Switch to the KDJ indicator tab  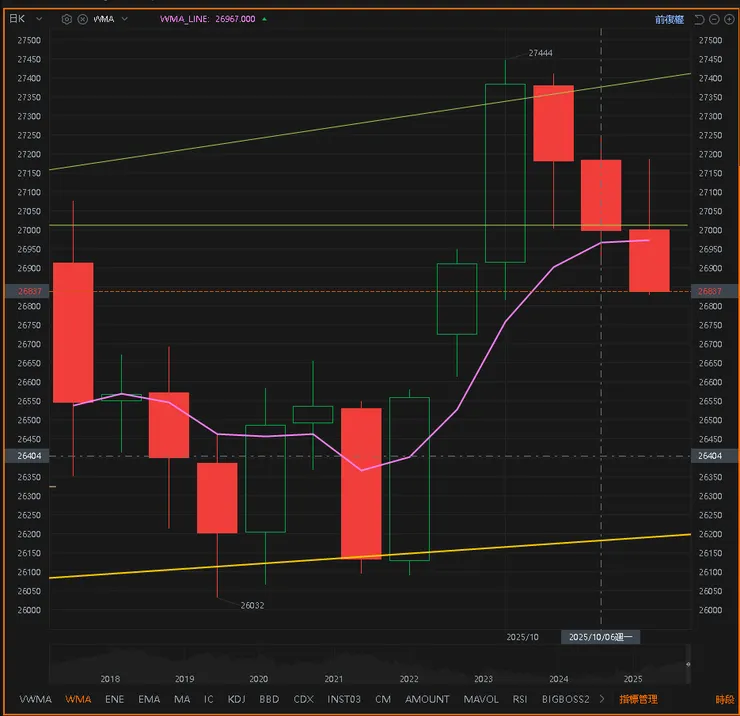pyautogui.click(x=236, y=699)
